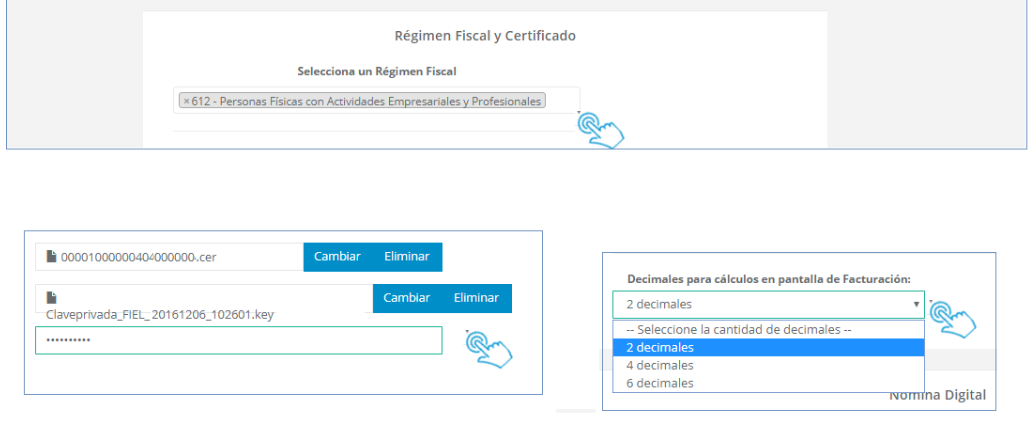This screenshot has height=421, width=1035.
Task: Select the 2 decimales option in list
Action: 768,347
